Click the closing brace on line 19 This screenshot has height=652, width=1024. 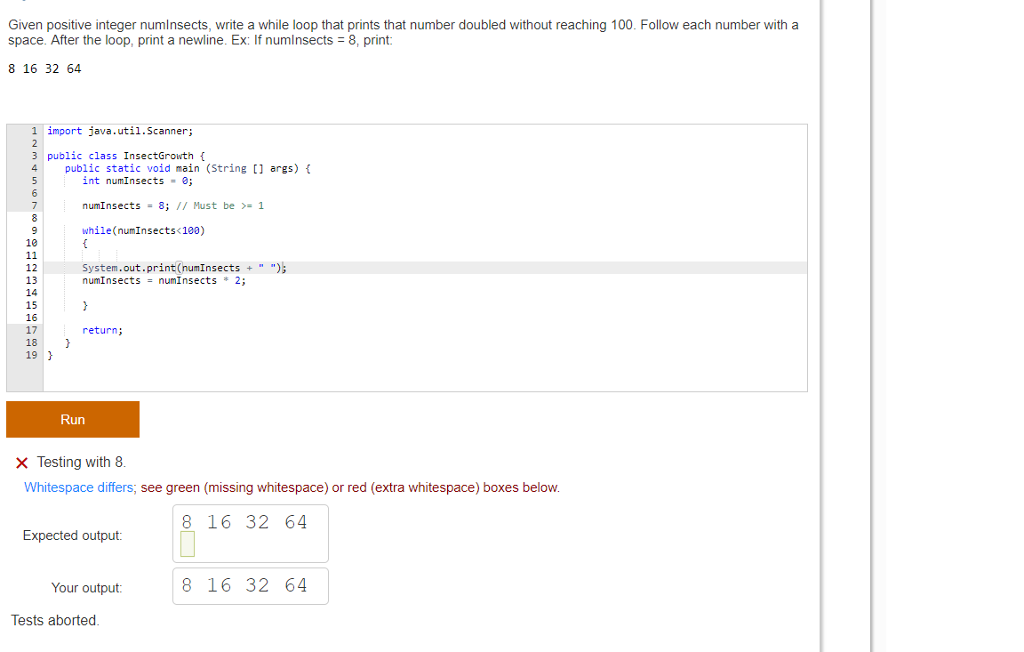(50, 354)
